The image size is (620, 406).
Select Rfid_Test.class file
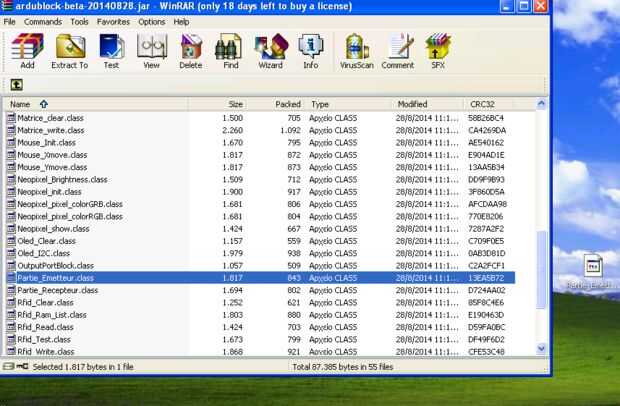pos(44,339)
